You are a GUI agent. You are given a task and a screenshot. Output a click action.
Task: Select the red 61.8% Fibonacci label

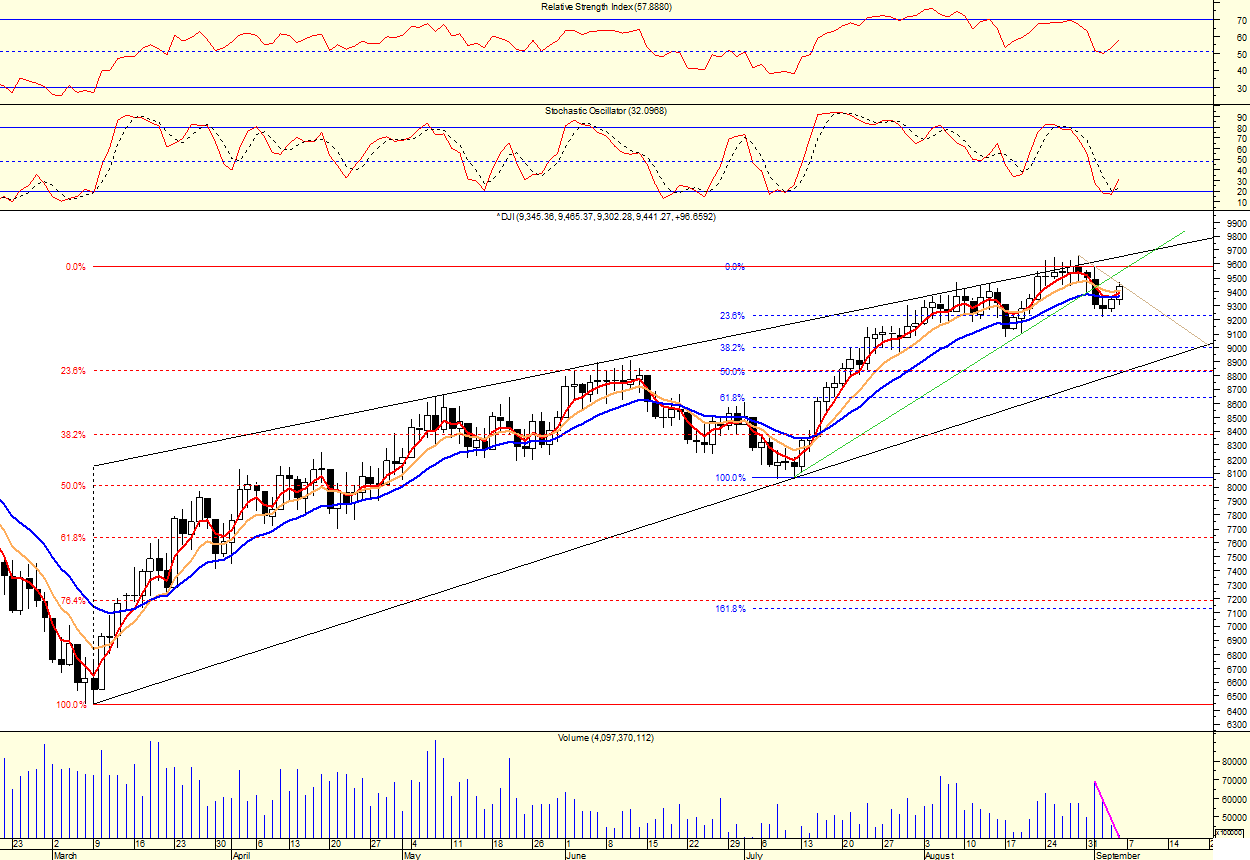(x=73, y=538)
